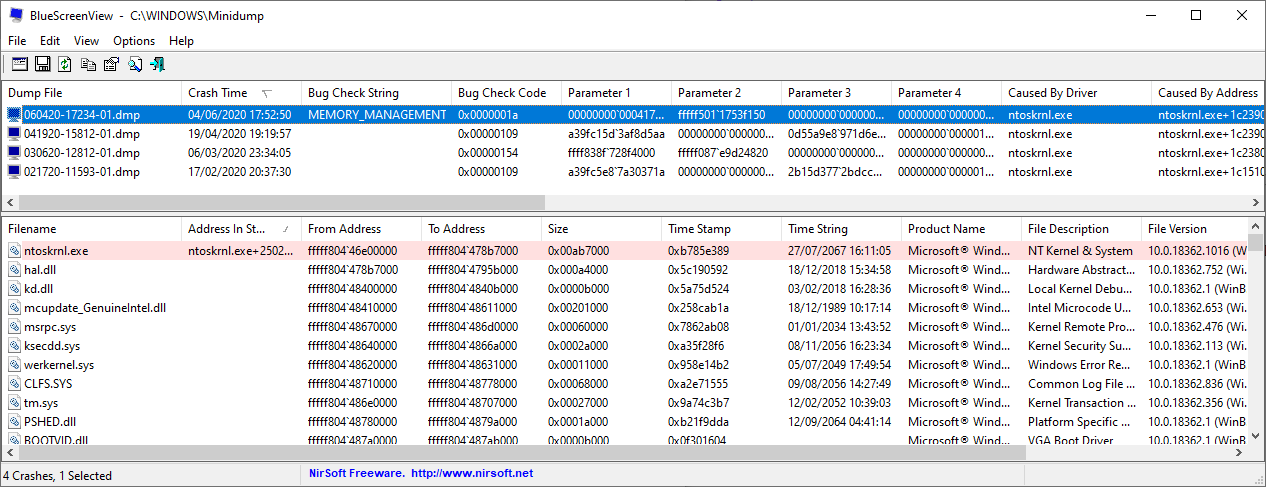Image resolution: width=1266 pixels, height=487 pixels.
Task: Visit the nirsoft.net website link
Action: pyautogui.click(x=471, y=473)
